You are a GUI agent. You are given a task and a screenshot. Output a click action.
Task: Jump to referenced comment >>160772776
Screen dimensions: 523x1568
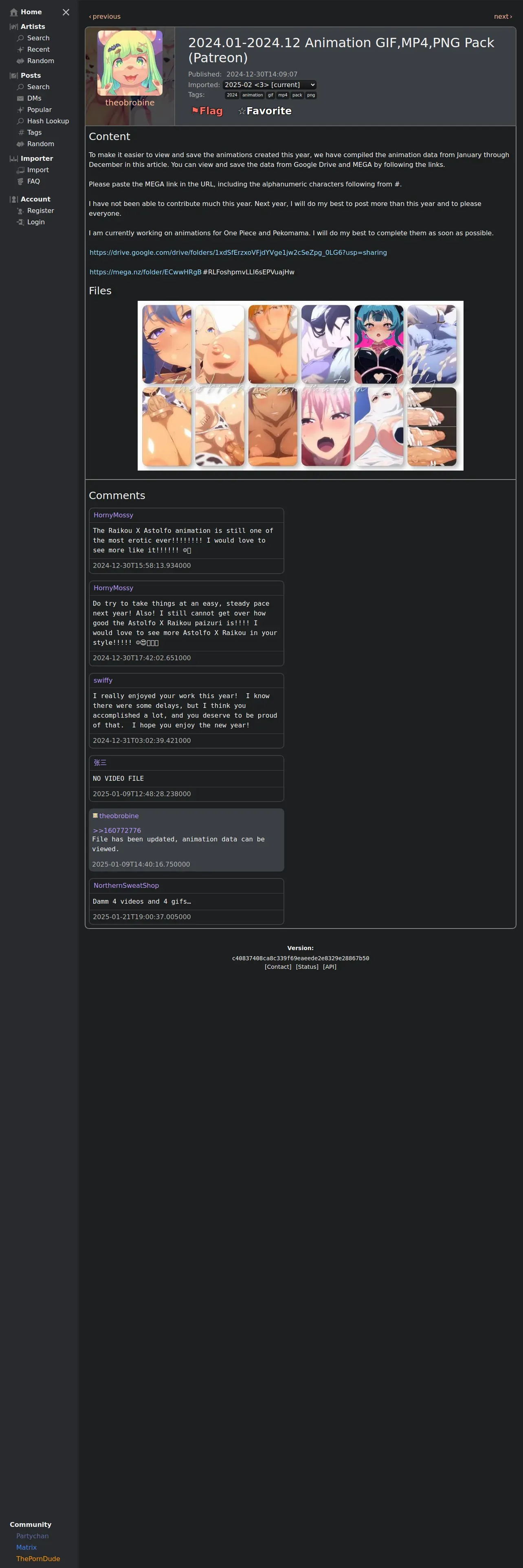point(117,830)
